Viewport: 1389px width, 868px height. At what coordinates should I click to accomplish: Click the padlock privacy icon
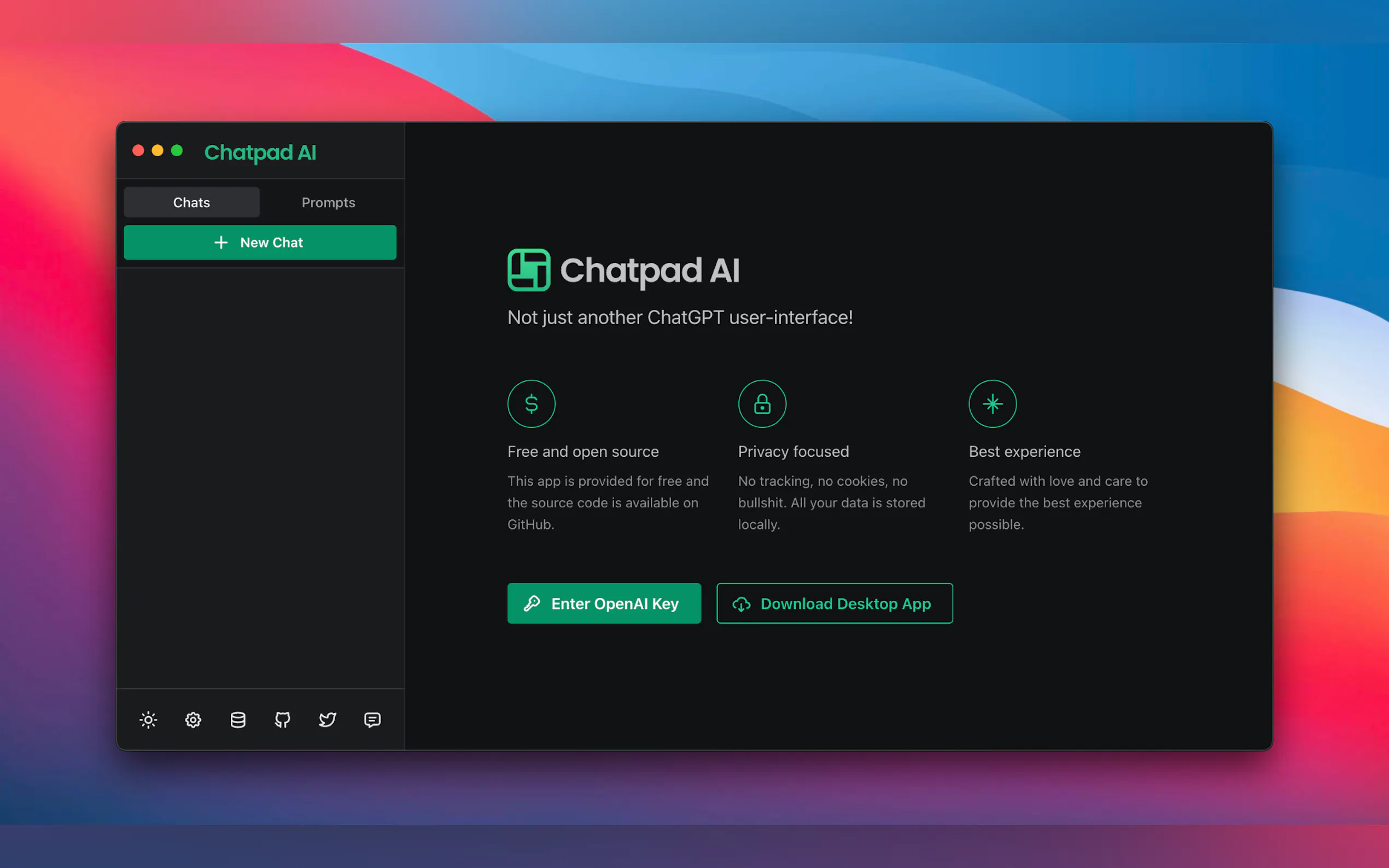pyautogui.click(x=762, y=403)
